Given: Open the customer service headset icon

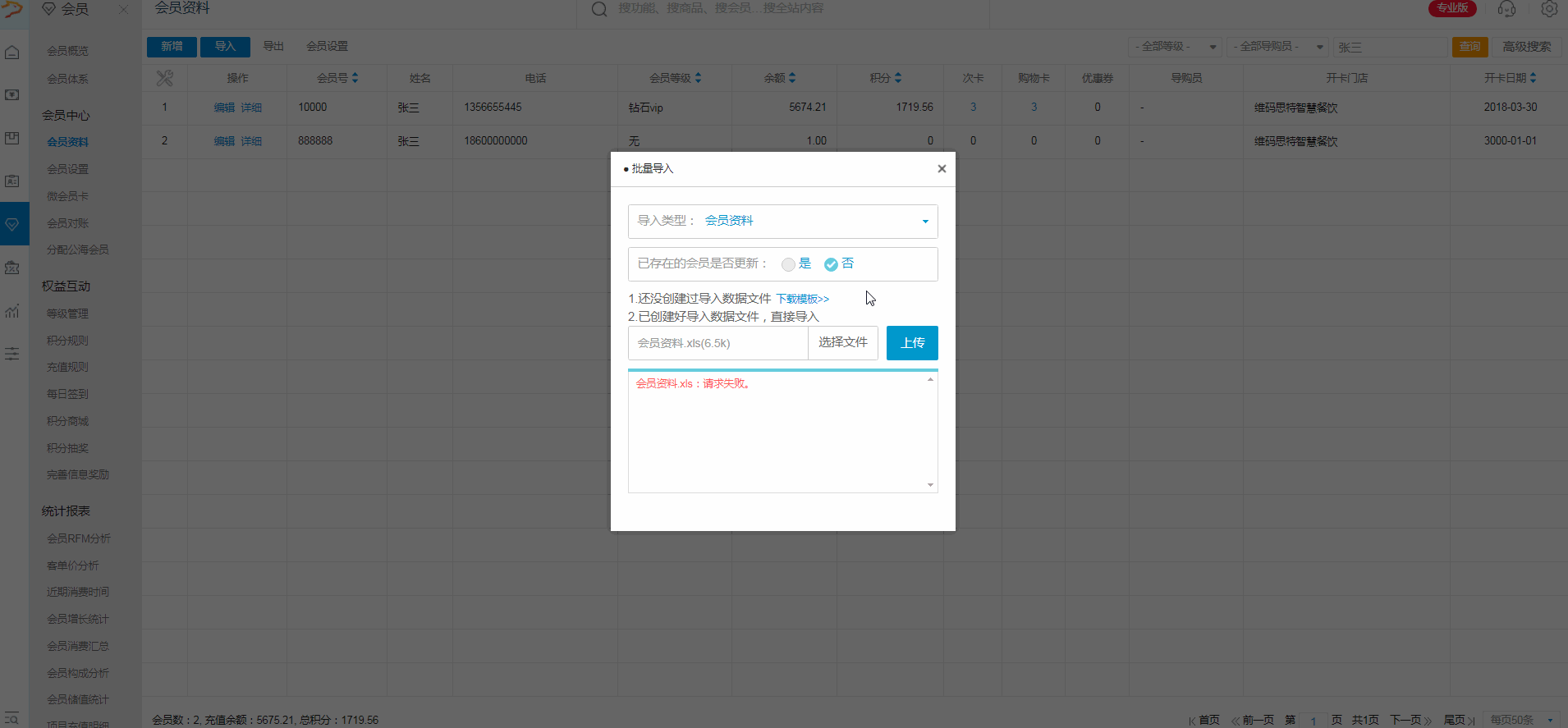Looking at the screenshot, I should (x=1506, y=9).
